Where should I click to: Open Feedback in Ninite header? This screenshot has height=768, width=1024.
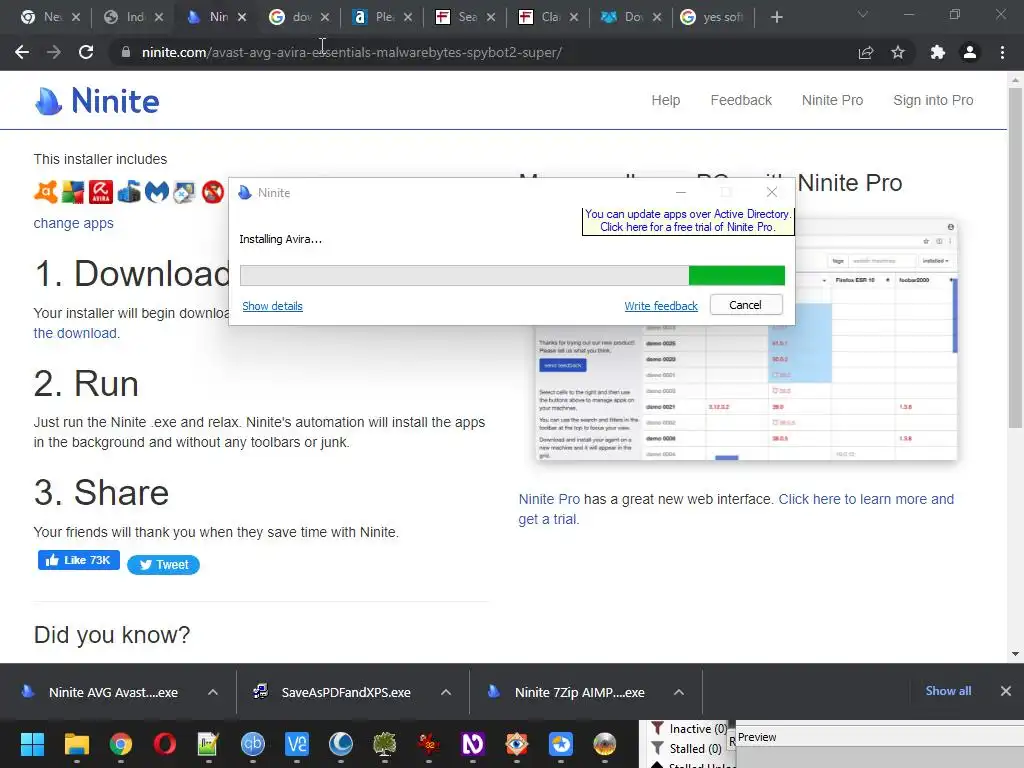point(741,101)
